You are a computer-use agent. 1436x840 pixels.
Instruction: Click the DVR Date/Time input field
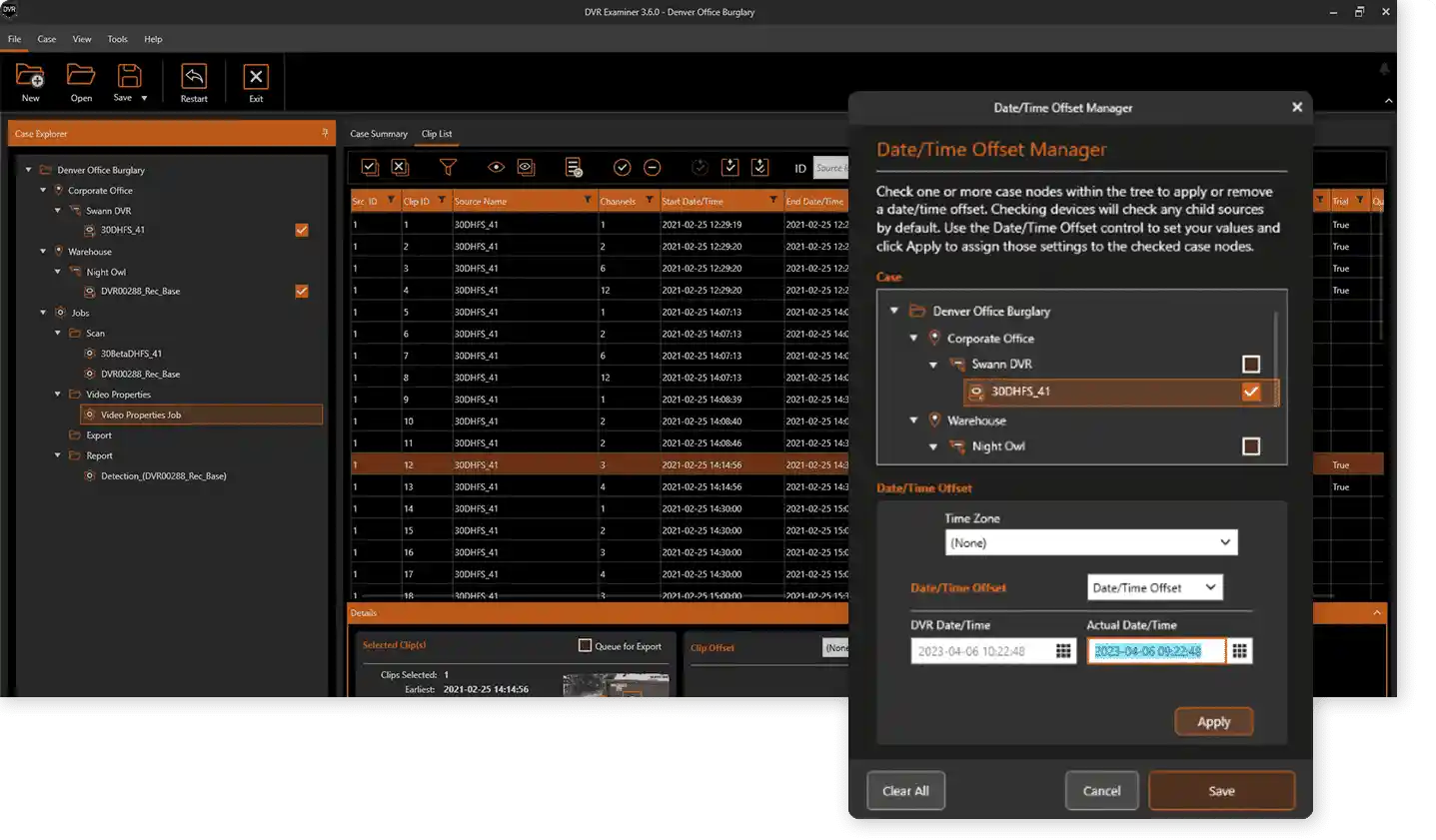pos(980,651)
